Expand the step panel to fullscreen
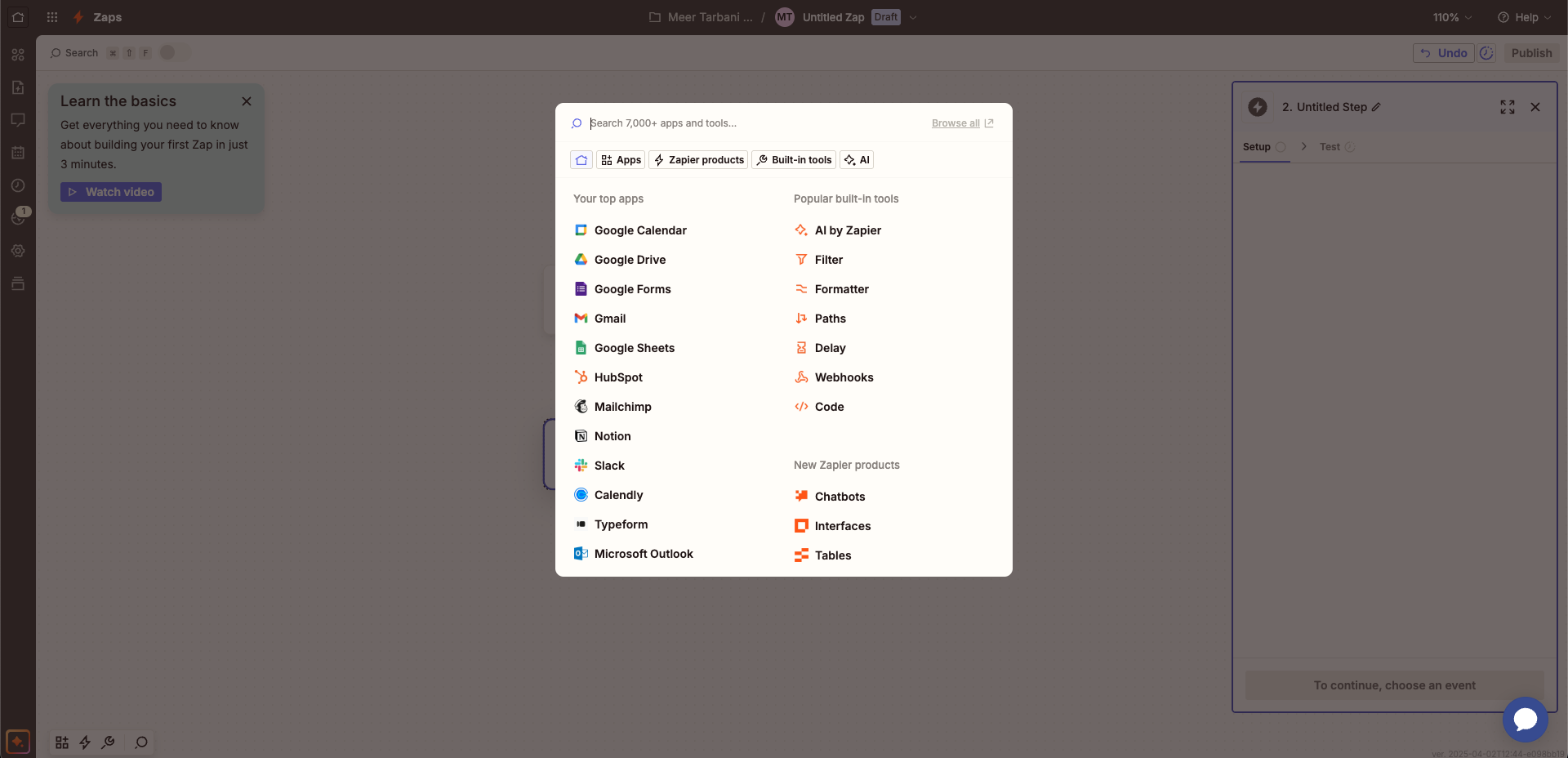The width and height of the screenshot is (1568, 758). pyautogui.click(x=1508, y=107)
